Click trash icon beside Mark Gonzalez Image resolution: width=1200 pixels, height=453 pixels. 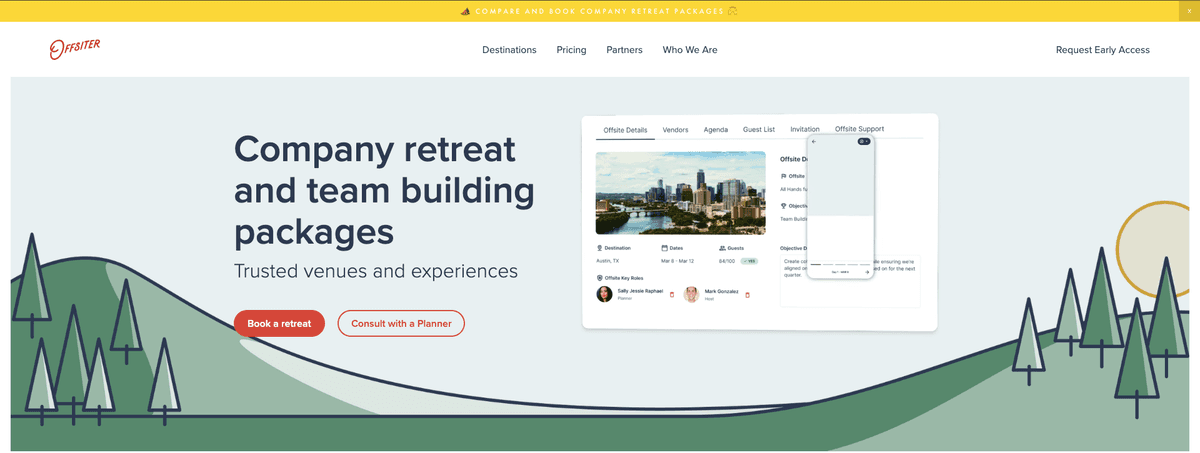748,295
